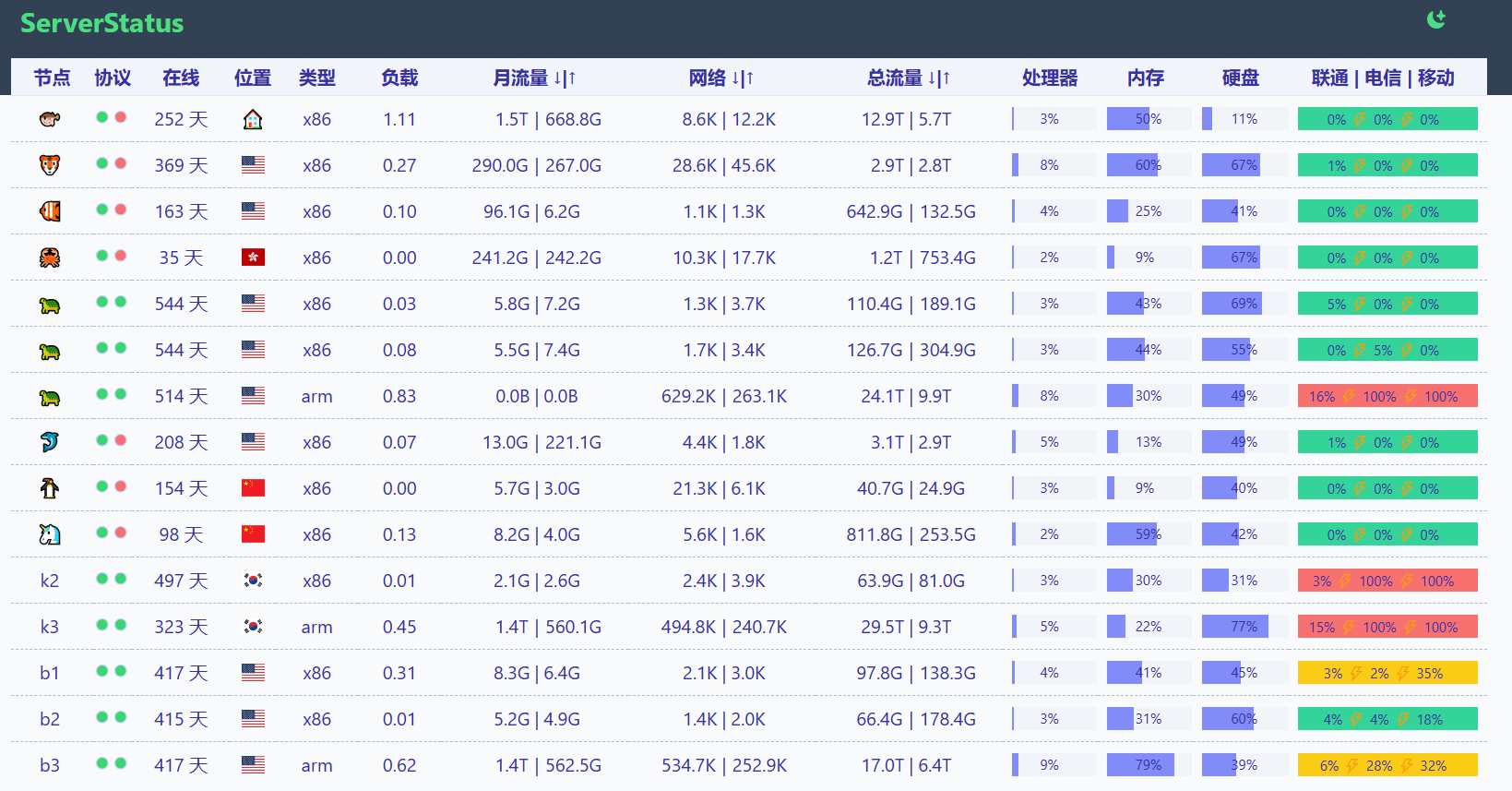Image resolution: width=1512 pixels, height=791 pixels.
Task: Click the 处理器 column header
Action: tap(1050, 78)
